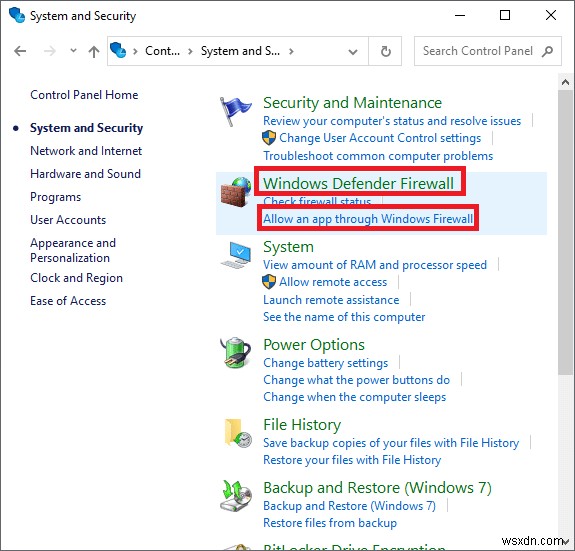Click Change what the power buttons do
This screenshot has height=551, width=575.
[356, 380]
